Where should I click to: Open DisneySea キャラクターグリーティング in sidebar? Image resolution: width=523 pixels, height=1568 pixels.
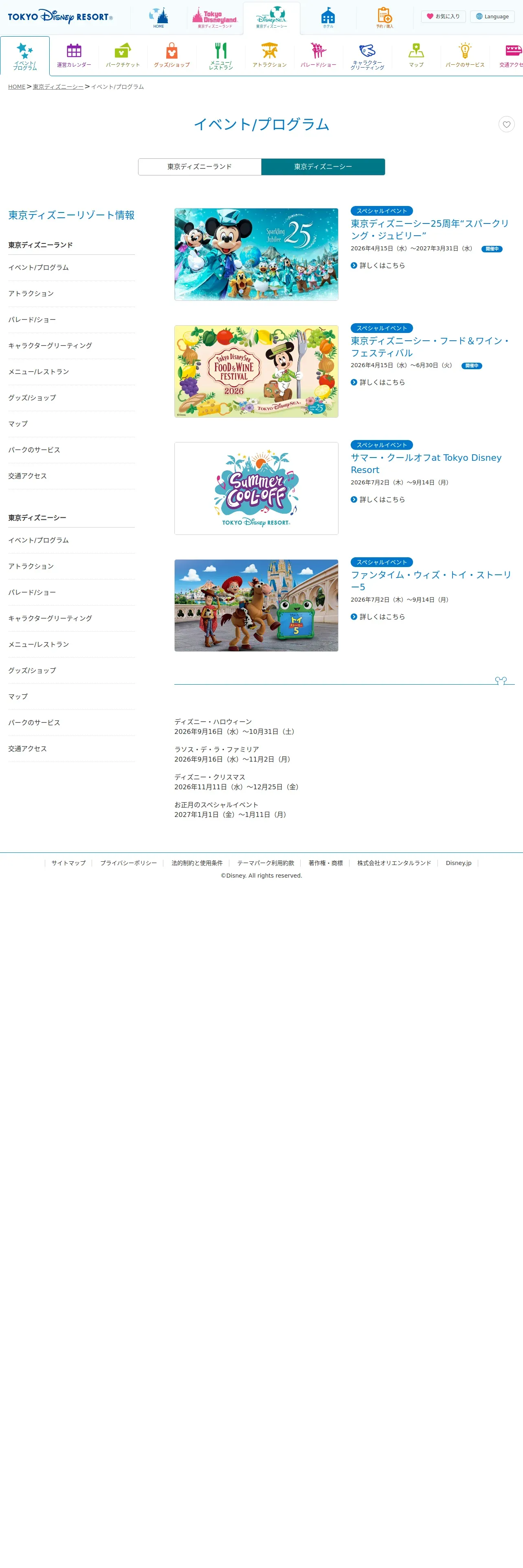72,618
